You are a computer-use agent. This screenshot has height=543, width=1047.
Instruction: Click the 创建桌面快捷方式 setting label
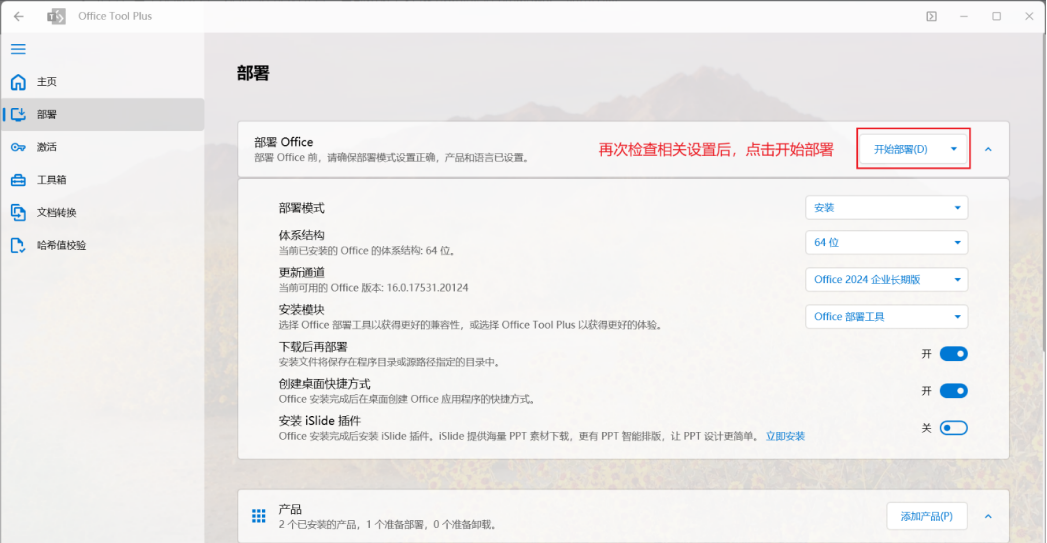(325, 383)
